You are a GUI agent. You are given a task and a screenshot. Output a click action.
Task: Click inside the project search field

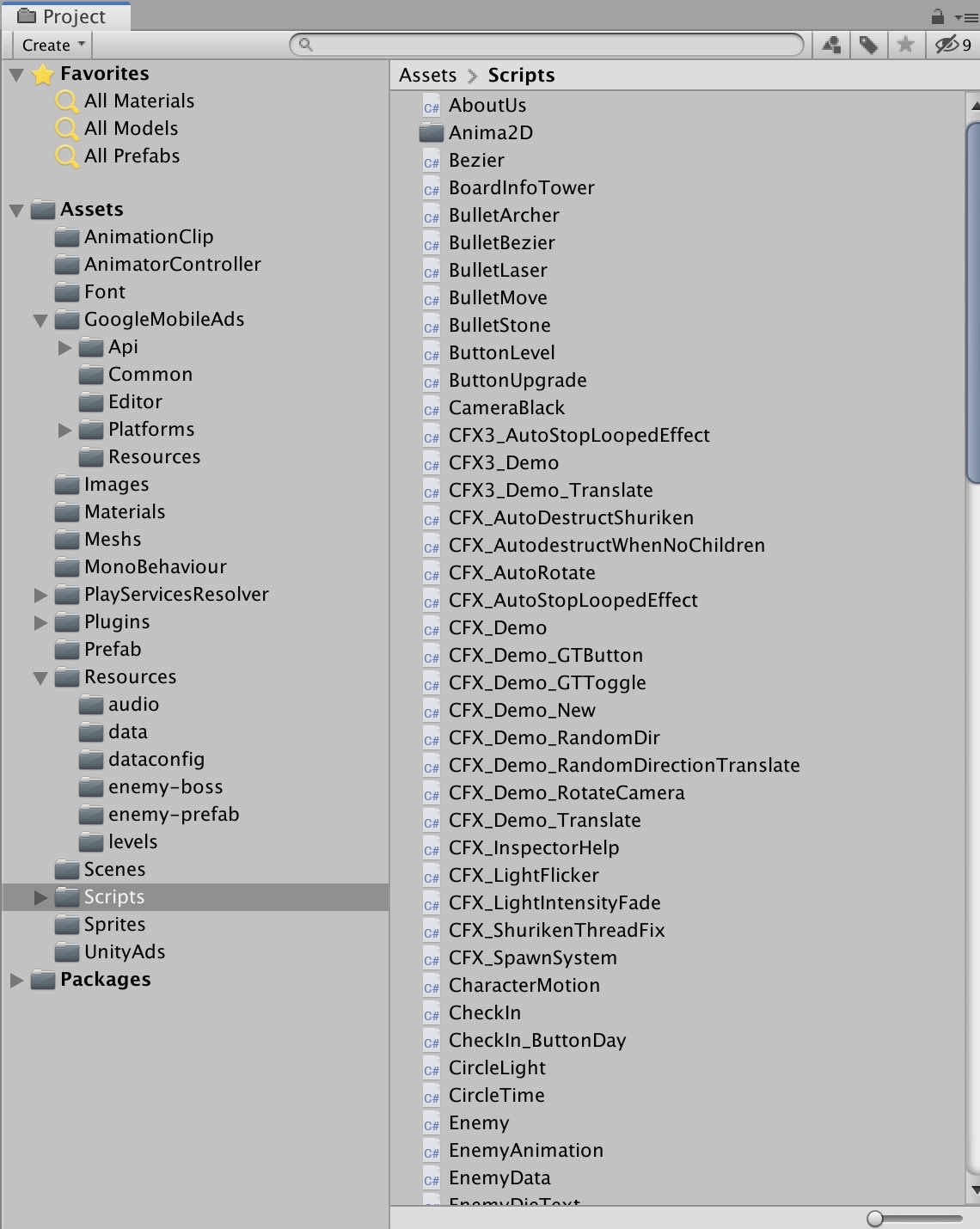click(x=550, y=45)
